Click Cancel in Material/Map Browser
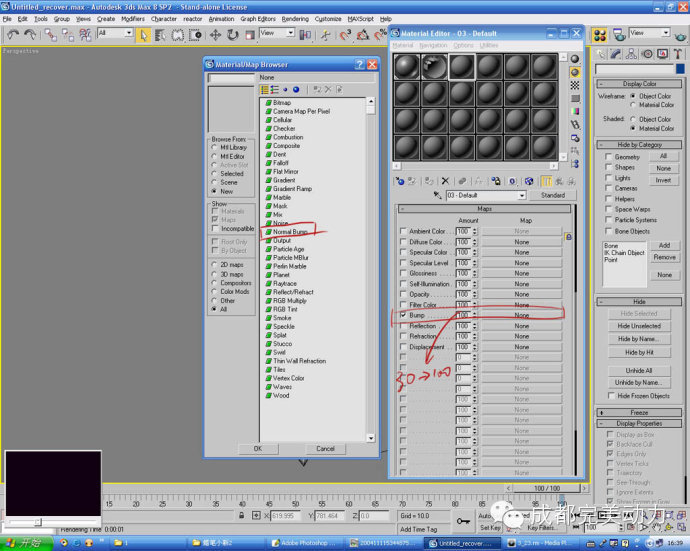 [x=325, y=448]
